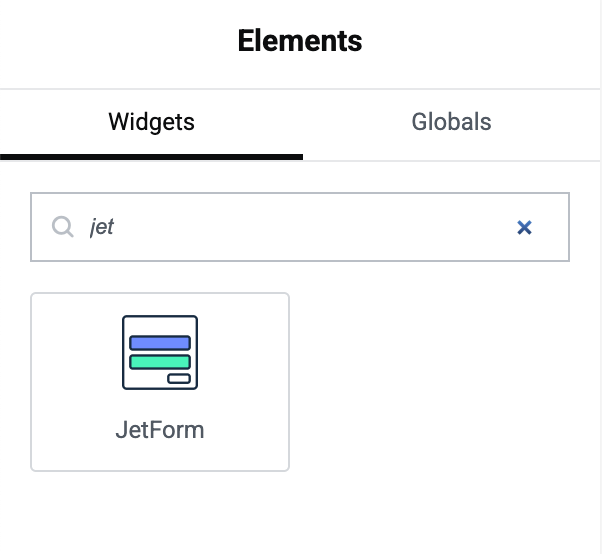Click small white button shape in JetForm icon
This screenshot has width=602, height=554.
[x=179, y=379]
